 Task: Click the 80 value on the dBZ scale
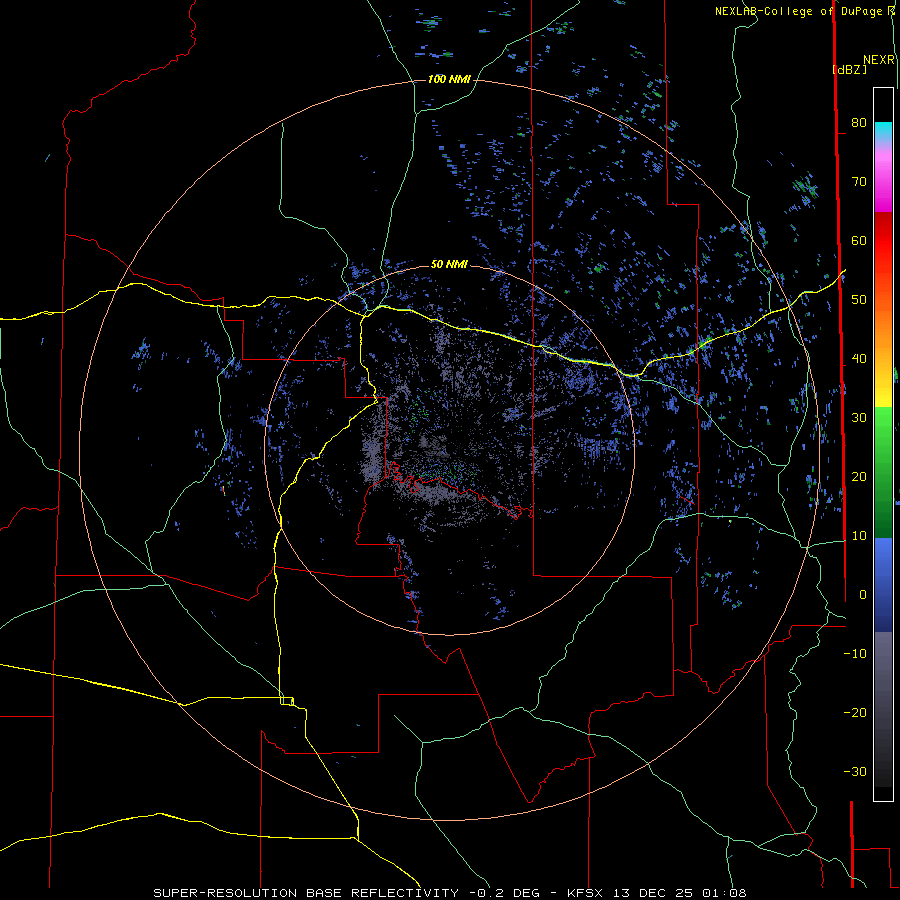(859, 122)
